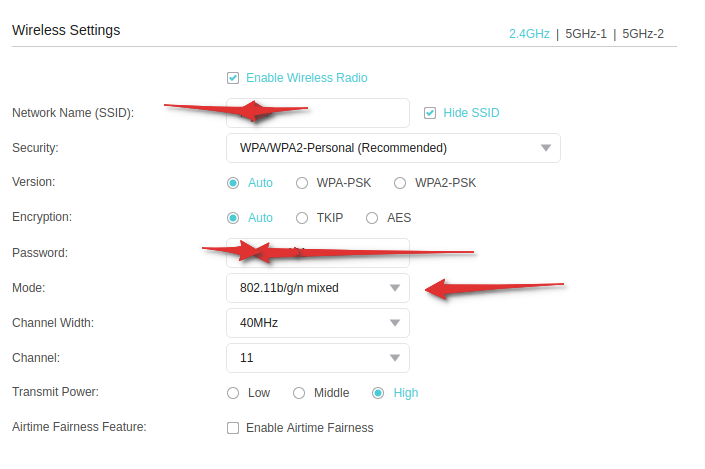
Task: Select WPA-PSK version radio button
Action: [x=302, y=183]
